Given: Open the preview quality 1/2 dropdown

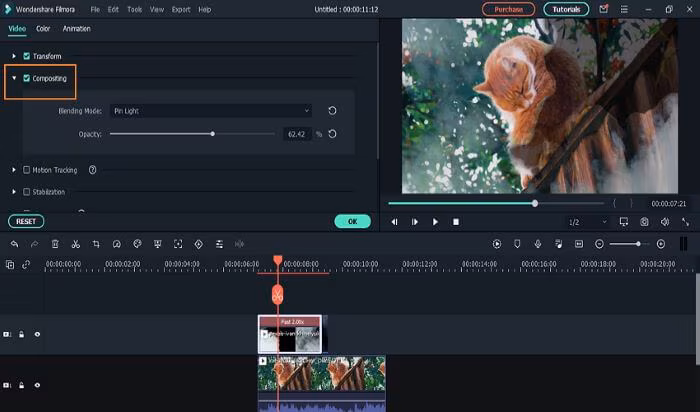Looking at the screenshot, I should 587,222.
